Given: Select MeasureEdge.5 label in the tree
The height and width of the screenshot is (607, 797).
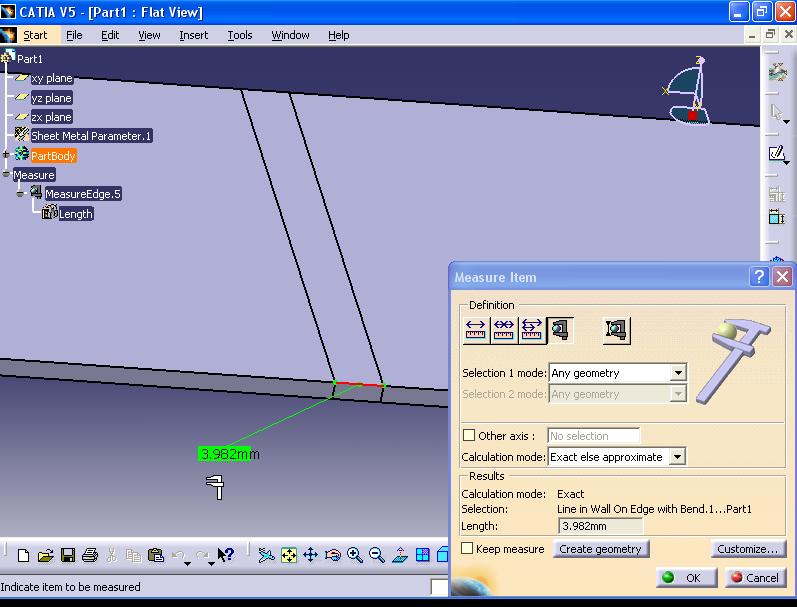Looking at the screenshot, I should pyautogui.click(x=82, y=194).
